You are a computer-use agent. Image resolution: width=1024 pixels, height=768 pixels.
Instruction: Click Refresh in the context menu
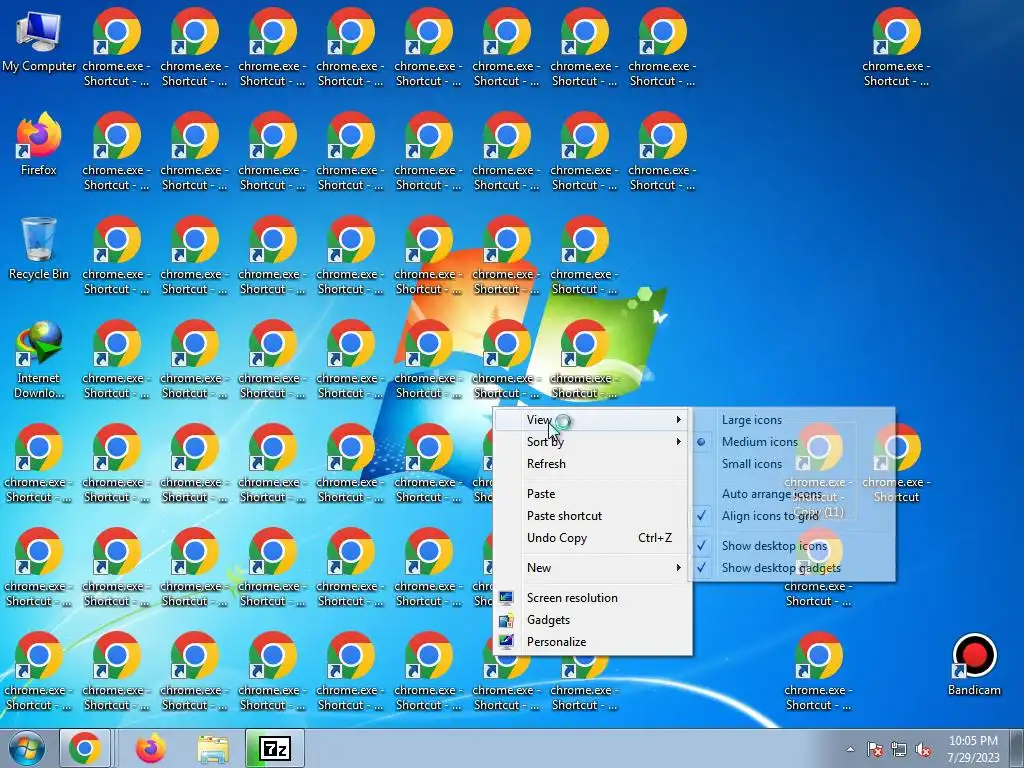(592, 464)
